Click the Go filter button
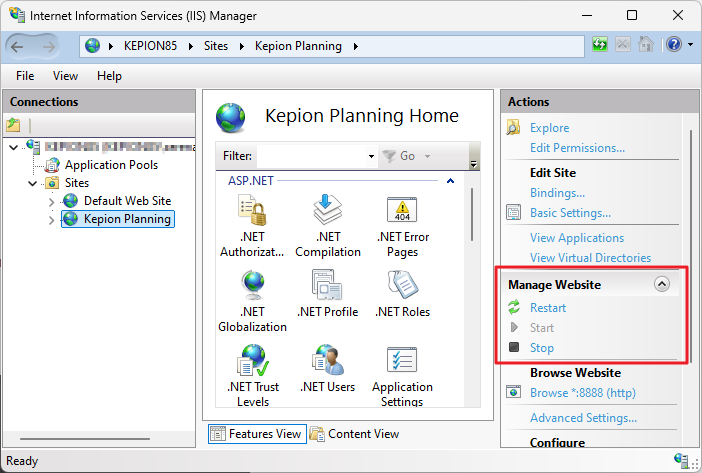Screen dimensions: 702x473 click(400, 156)
